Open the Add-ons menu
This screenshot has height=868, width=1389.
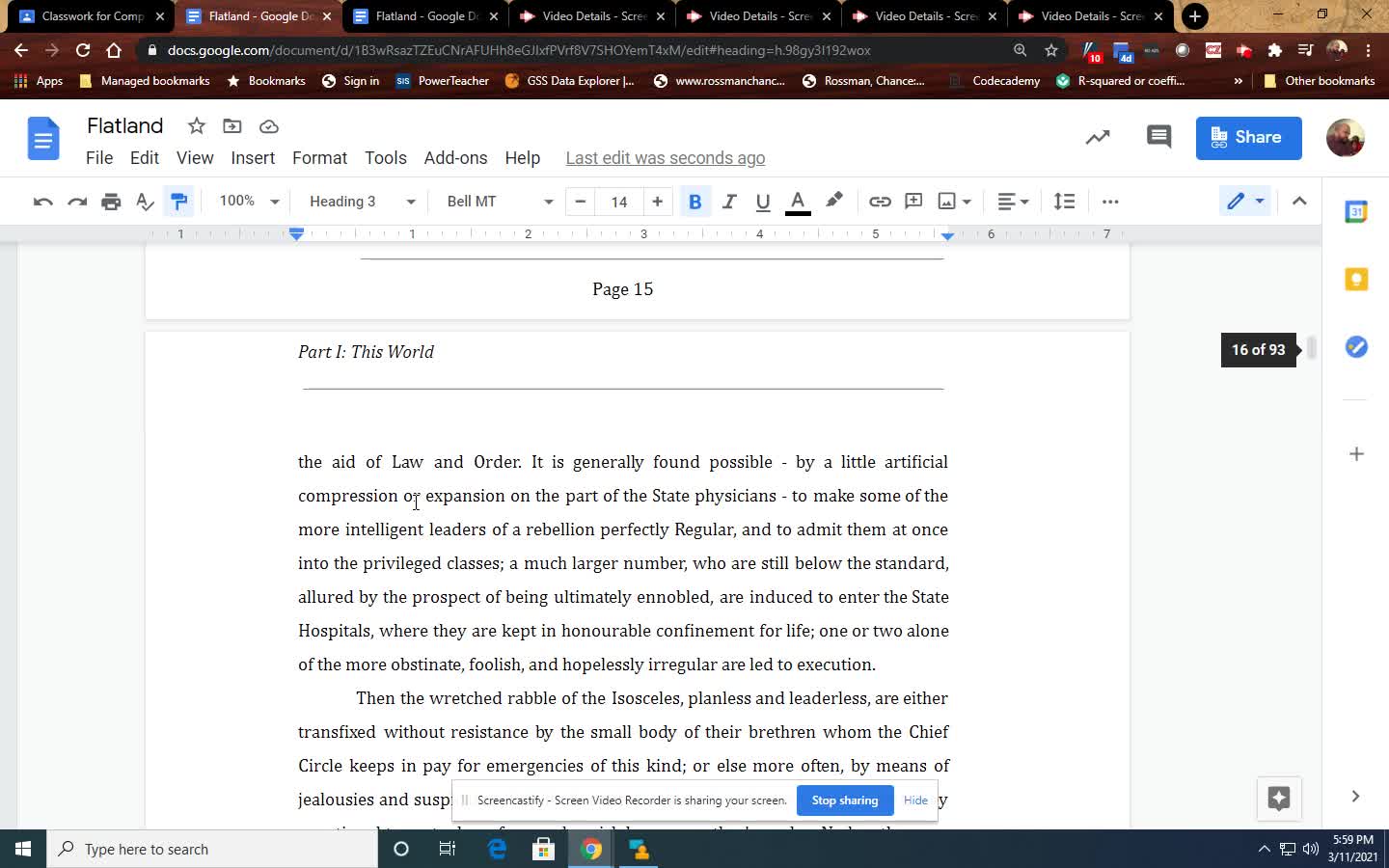pos(455,158)
